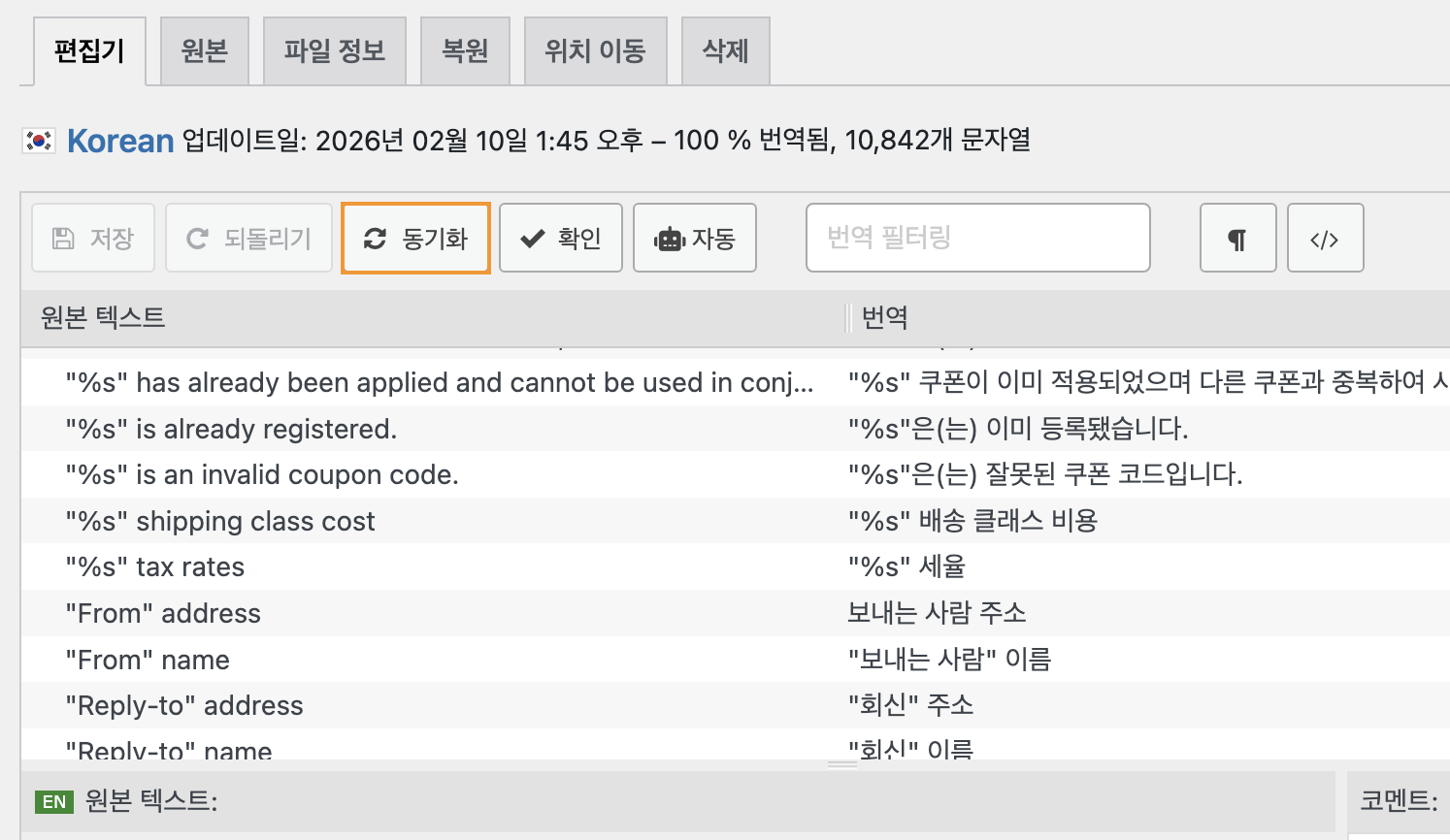Click the floppy disk 저장 save button
Screen dimensions: 1450x840
tap(93, 239)
